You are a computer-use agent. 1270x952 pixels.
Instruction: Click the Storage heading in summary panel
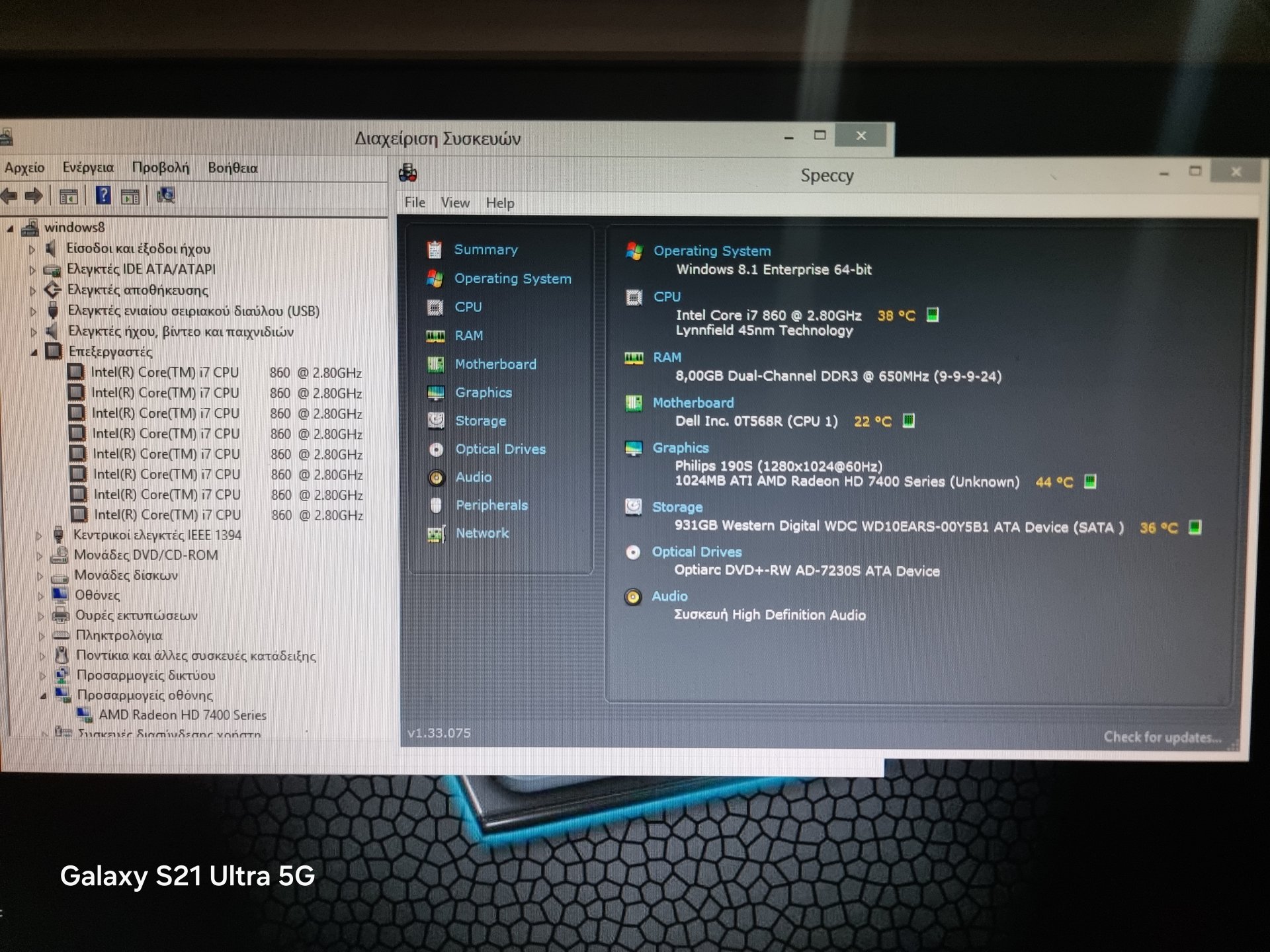point(677,507)
